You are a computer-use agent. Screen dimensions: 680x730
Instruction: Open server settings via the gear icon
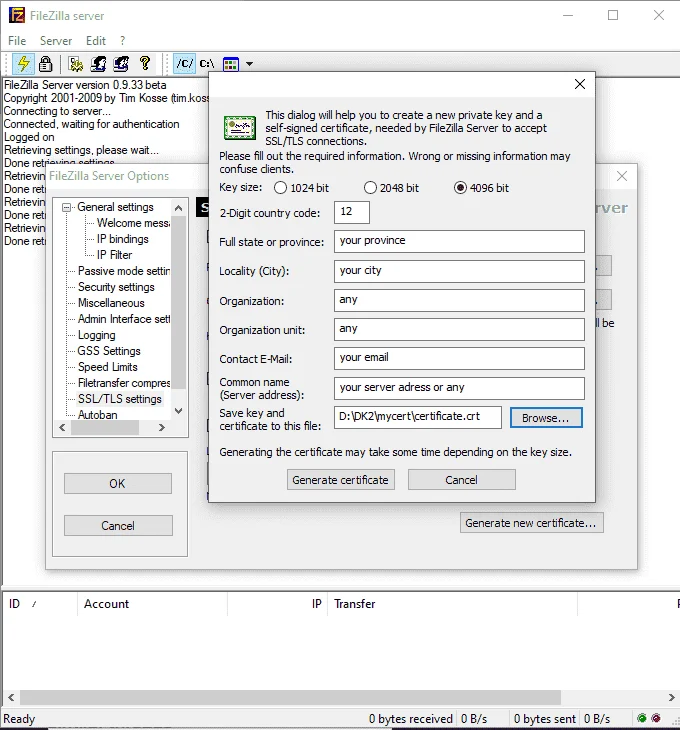click(x=75, y=64)
